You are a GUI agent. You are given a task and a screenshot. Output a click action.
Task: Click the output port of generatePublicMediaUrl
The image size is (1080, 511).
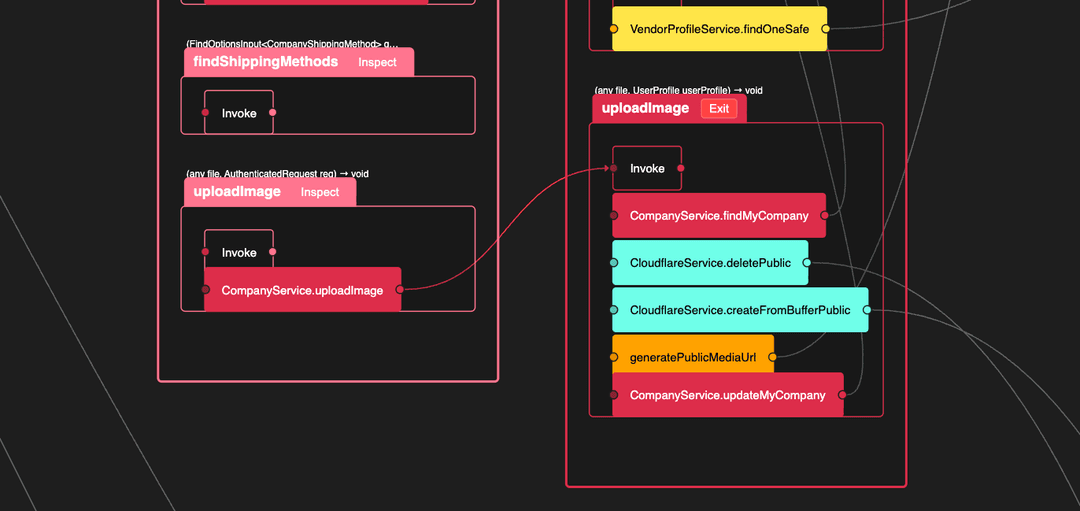[x=773, y=356]
